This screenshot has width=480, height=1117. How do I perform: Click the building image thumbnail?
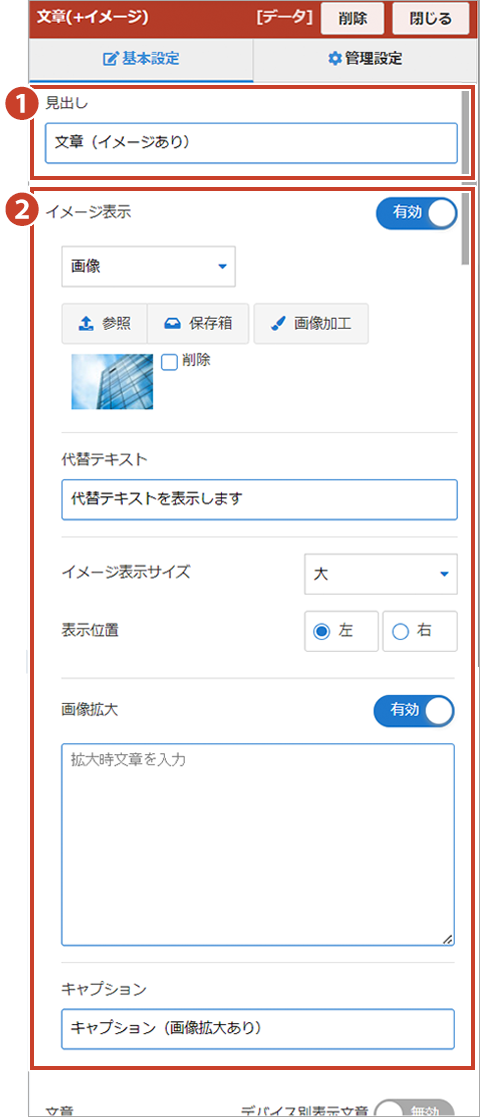(x=113, y=382)
